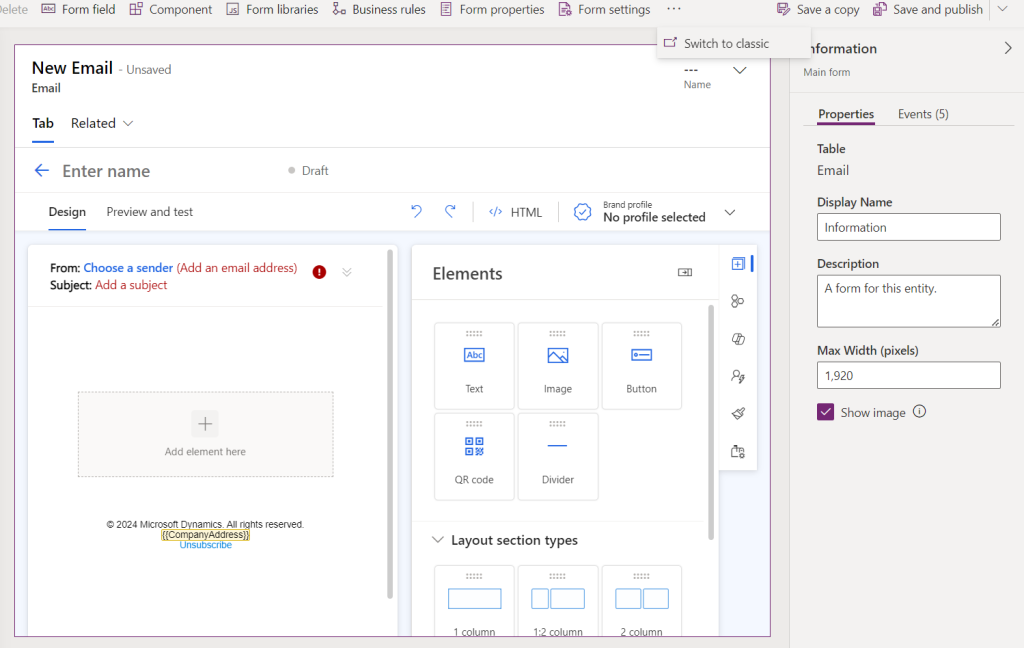Image resolution: width=1024 pixels, height=648 pixels.
Task: Click Add a subject link
Action: pyautogui.click(x=131, y=285)
